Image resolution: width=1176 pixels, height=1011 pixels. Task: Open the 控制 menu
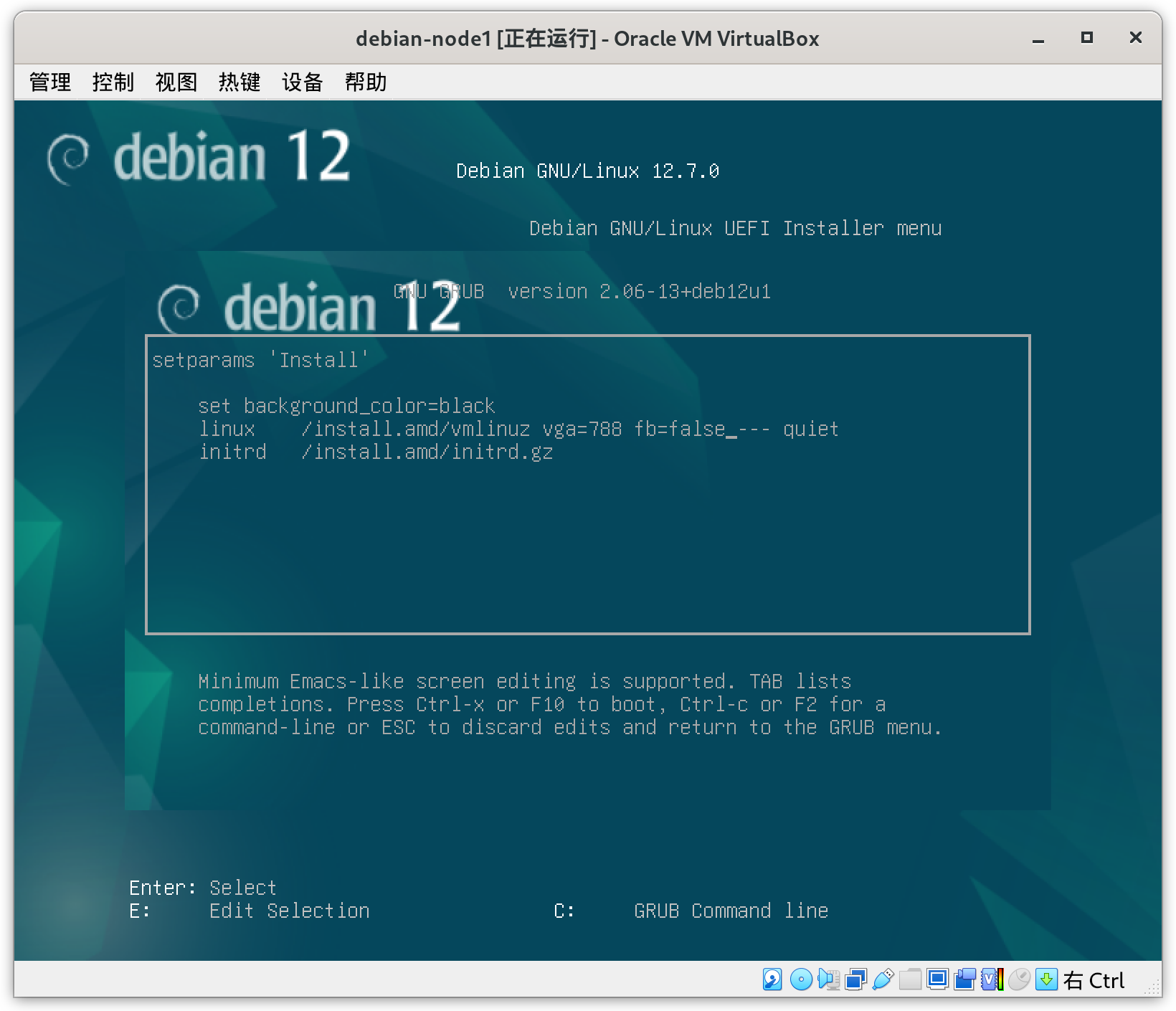click(x=113, y=82)
